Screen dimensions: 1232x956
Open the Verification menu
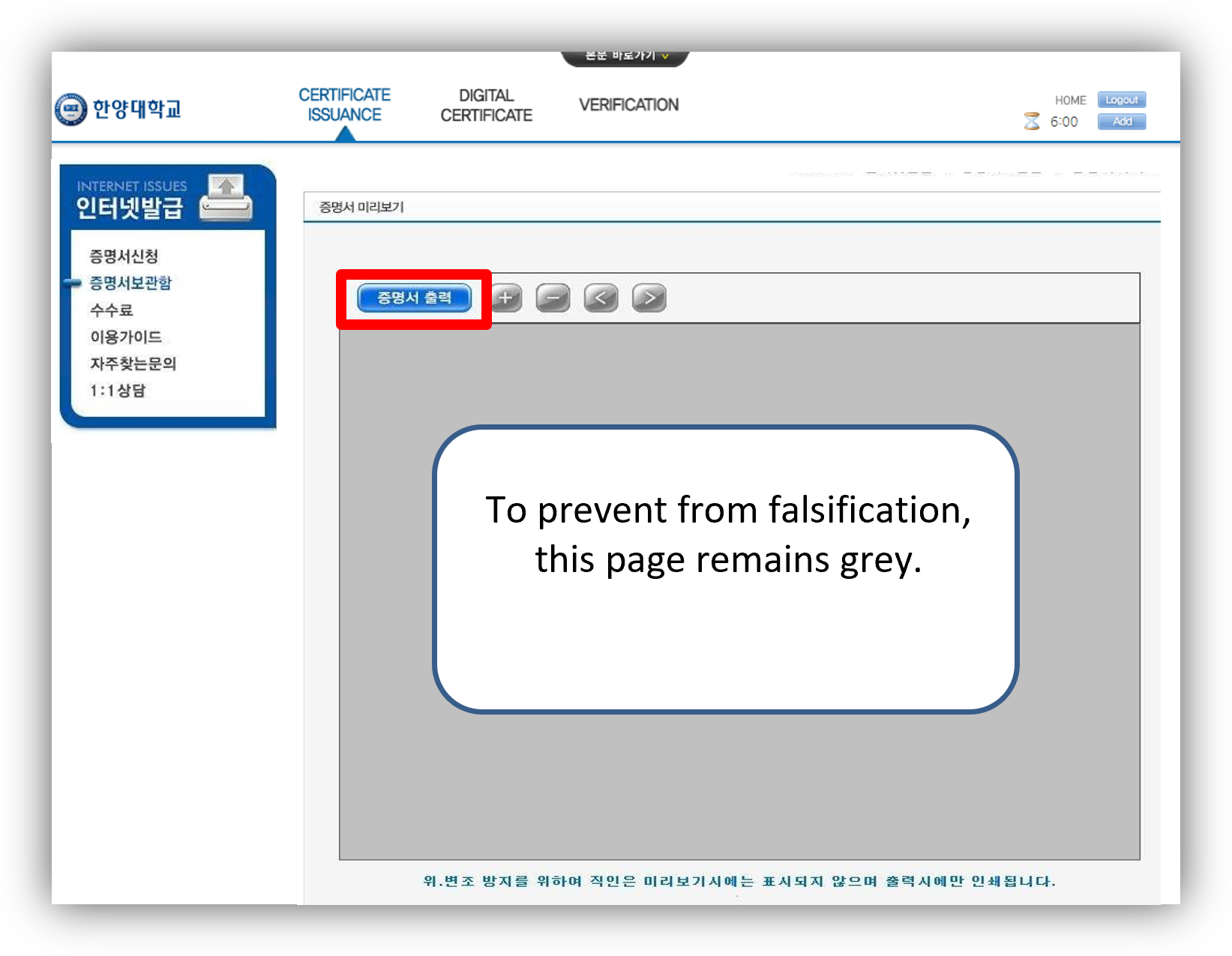(628, 105)
